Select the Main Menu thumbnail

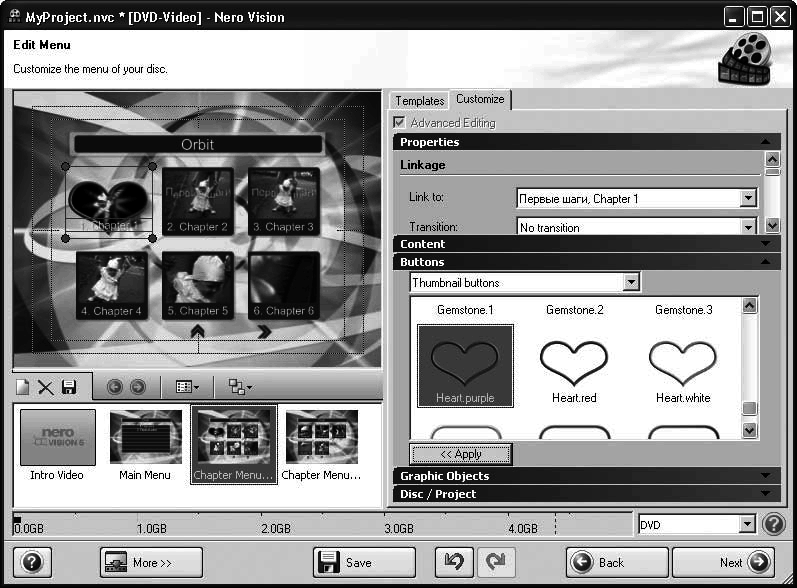(145, 445)
